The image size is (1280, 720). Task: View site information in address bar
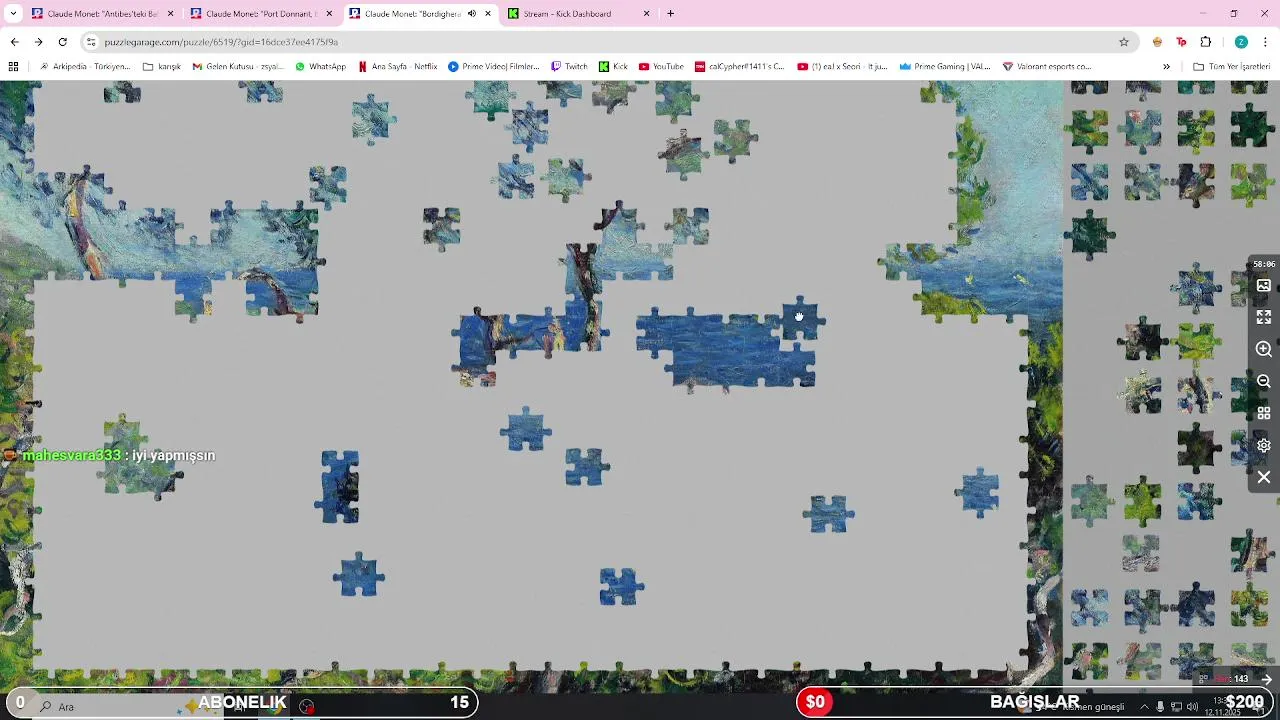tap(91, 42)
